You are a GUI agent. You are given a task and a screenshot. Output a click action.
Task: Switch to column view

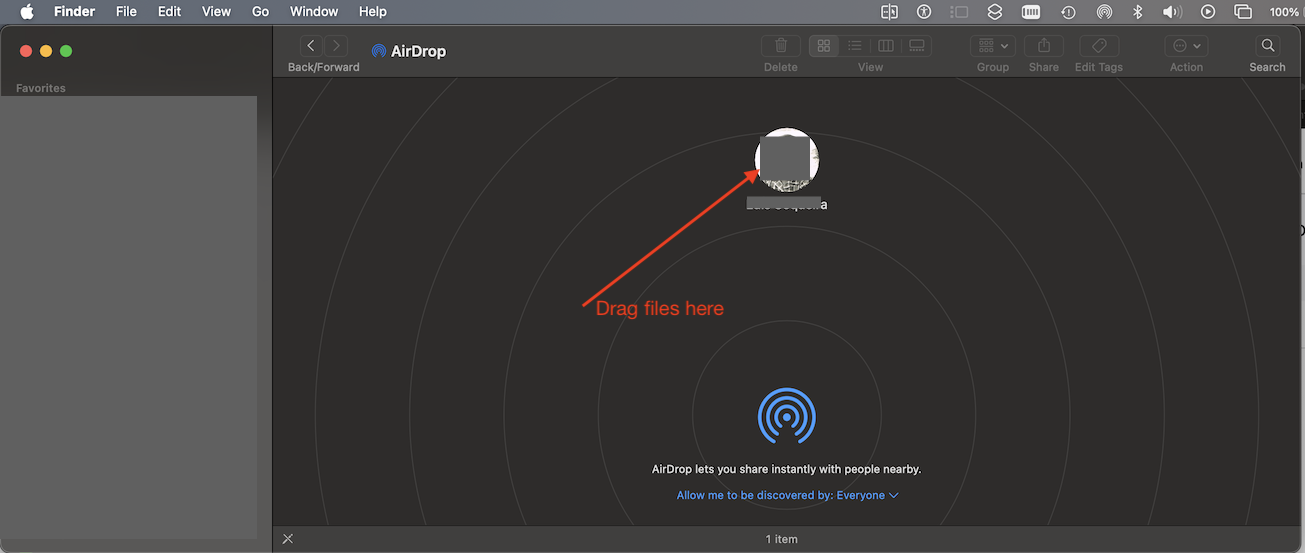pos(886,46)
